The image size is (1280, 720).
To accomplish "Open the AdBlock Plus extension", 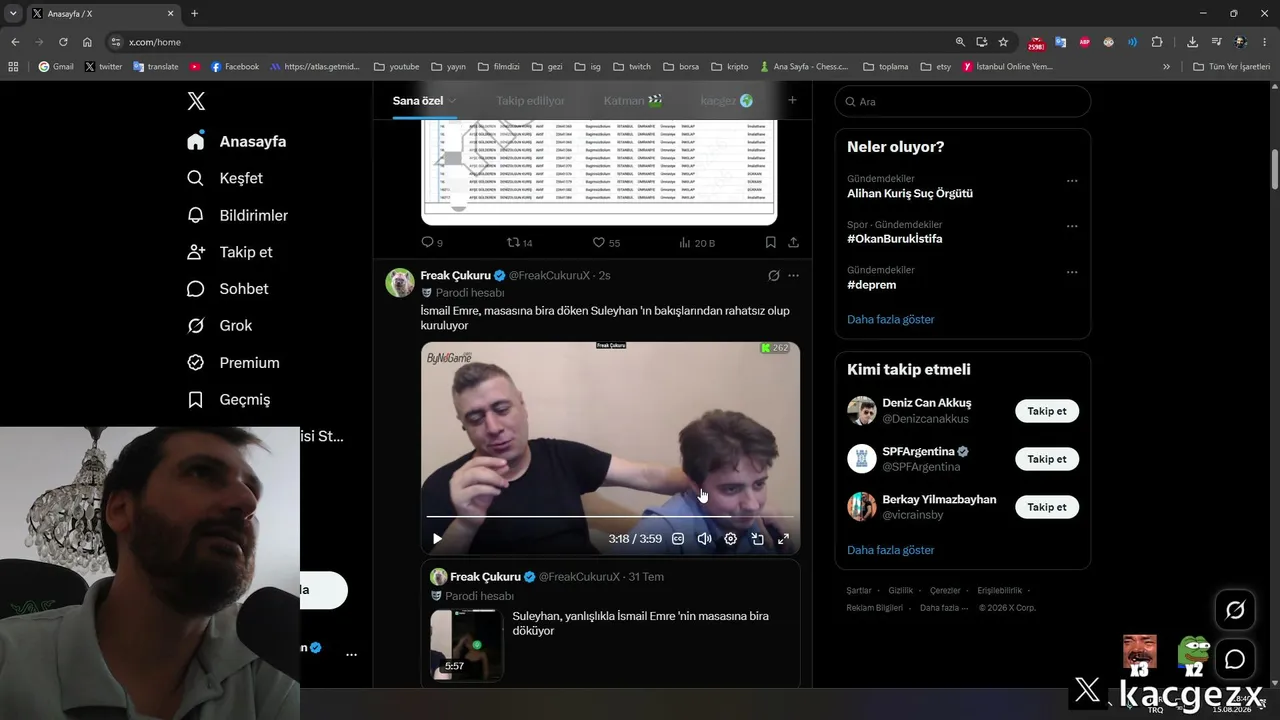I will tap(1085, 42).
